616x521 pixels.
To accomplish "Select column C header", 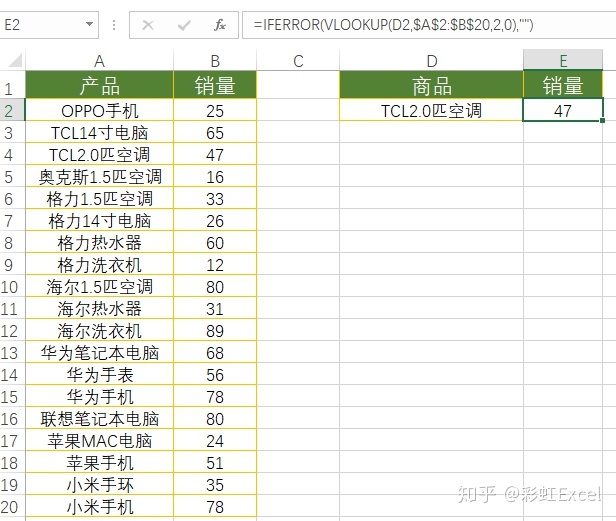I will coord(298,61).
